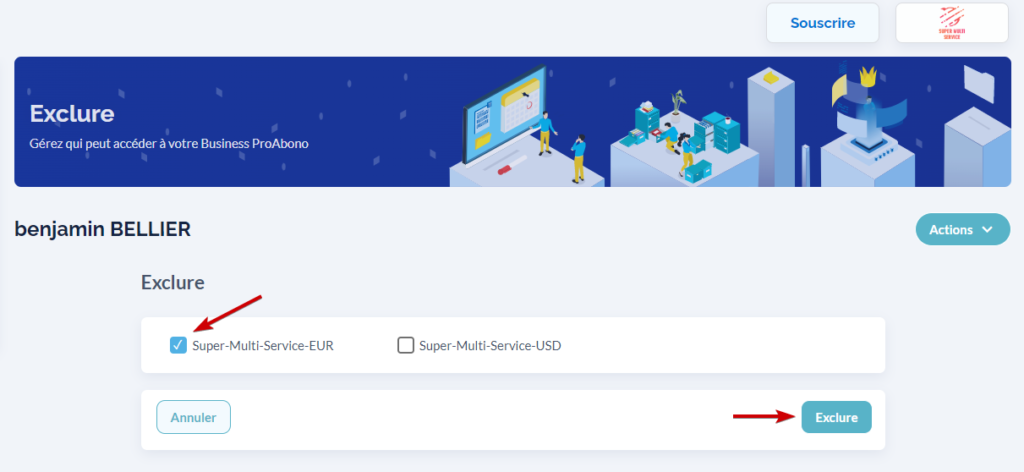Image resolution: width=1024 pixels, height=472 pixels.
Task: Click the Exclure section heading
Action: [x=173, y=283]
